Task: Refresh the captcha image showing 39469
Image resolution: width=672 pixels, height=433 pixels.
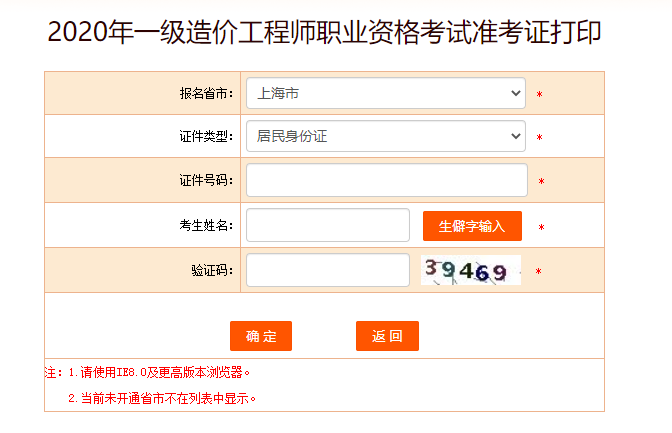Action: [471, 270]
